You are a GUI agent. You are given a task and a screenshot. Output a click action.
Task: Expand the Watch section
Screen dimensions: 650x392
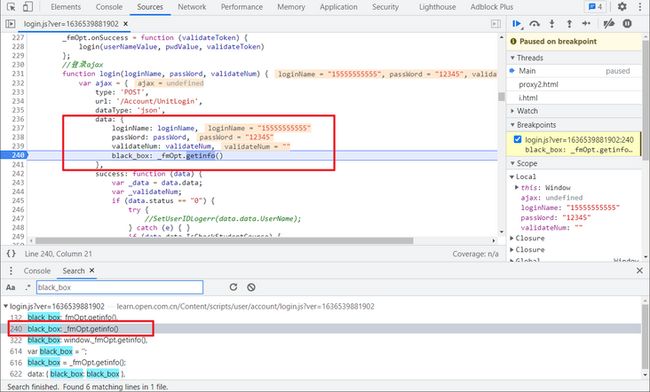click(x=512, y=111)
